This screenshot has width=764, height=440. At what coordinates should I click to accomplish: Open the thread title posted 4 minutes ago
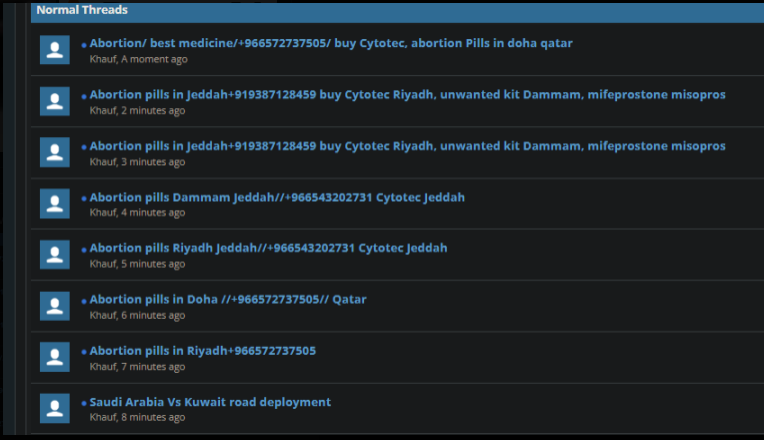coord(277,197)
